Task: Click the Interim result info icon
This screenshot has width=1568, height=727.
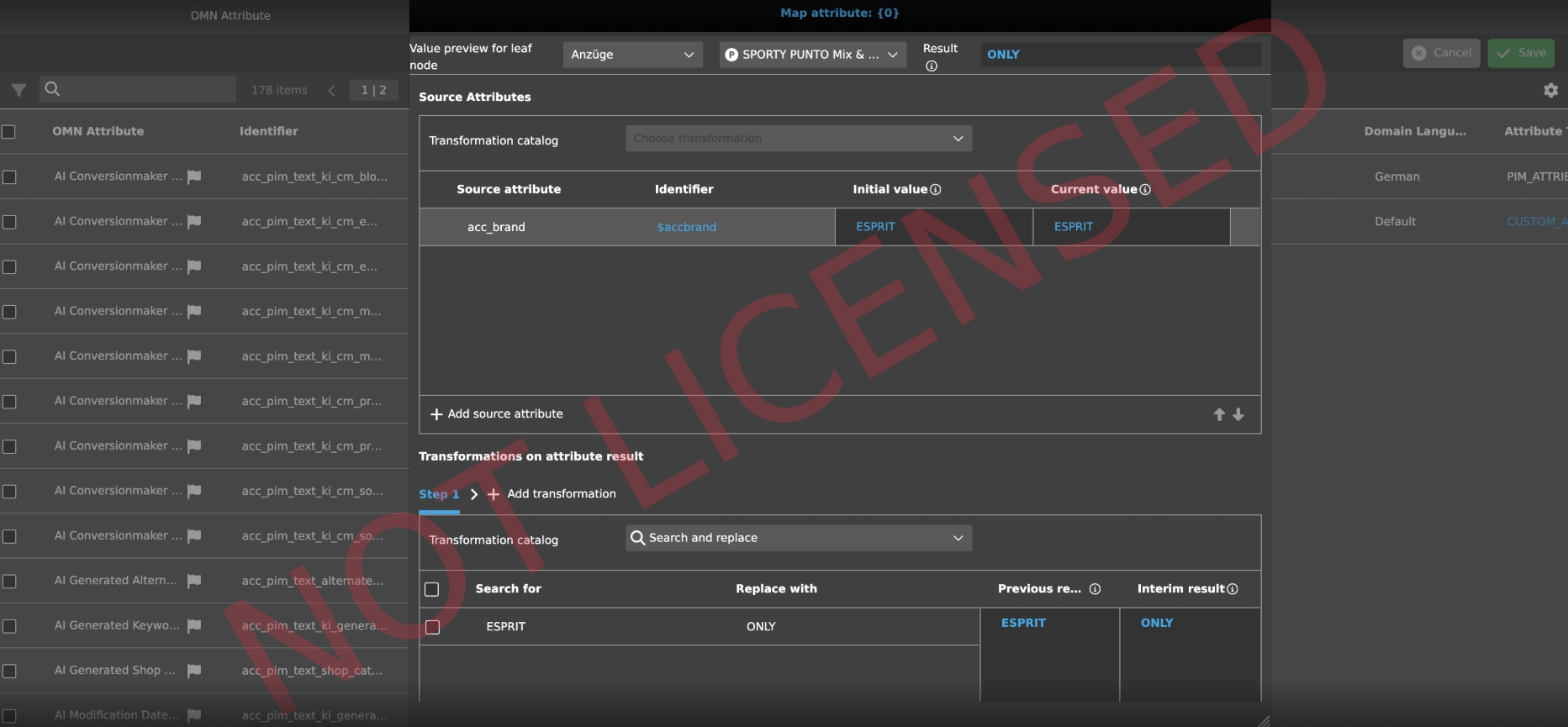Action: (x=1233, y=589)
